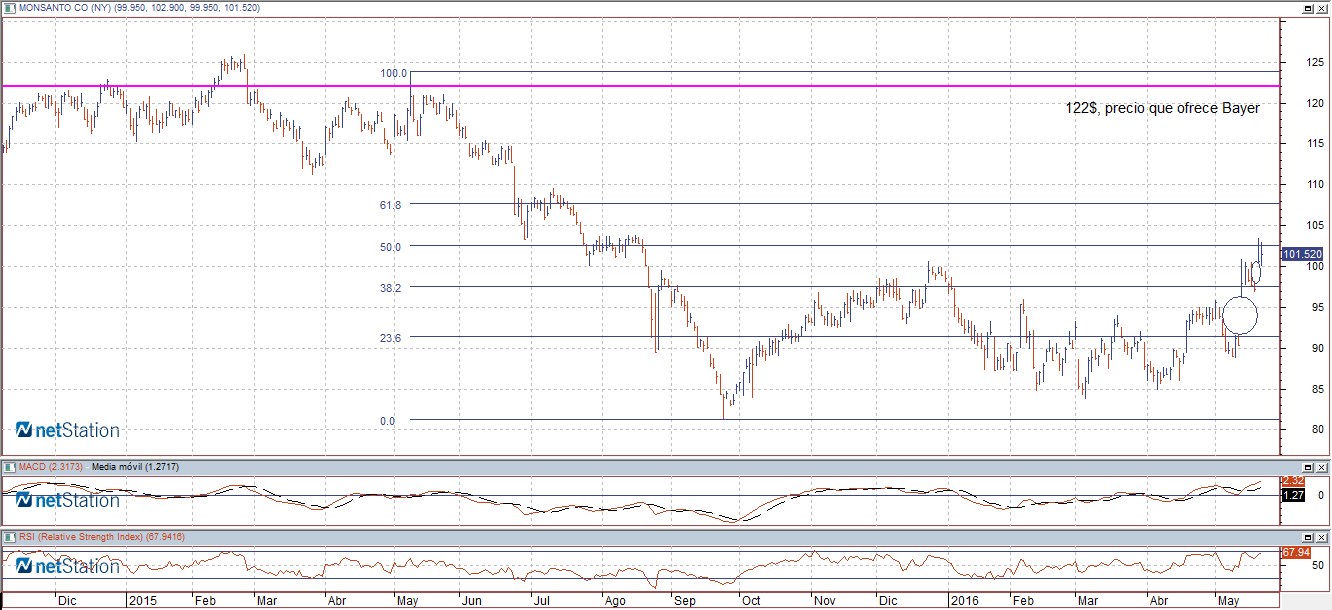Viewport: 1332px width, 610px height.
Task: Maximize the MACD indicator panel
Action: [1307, 467]
